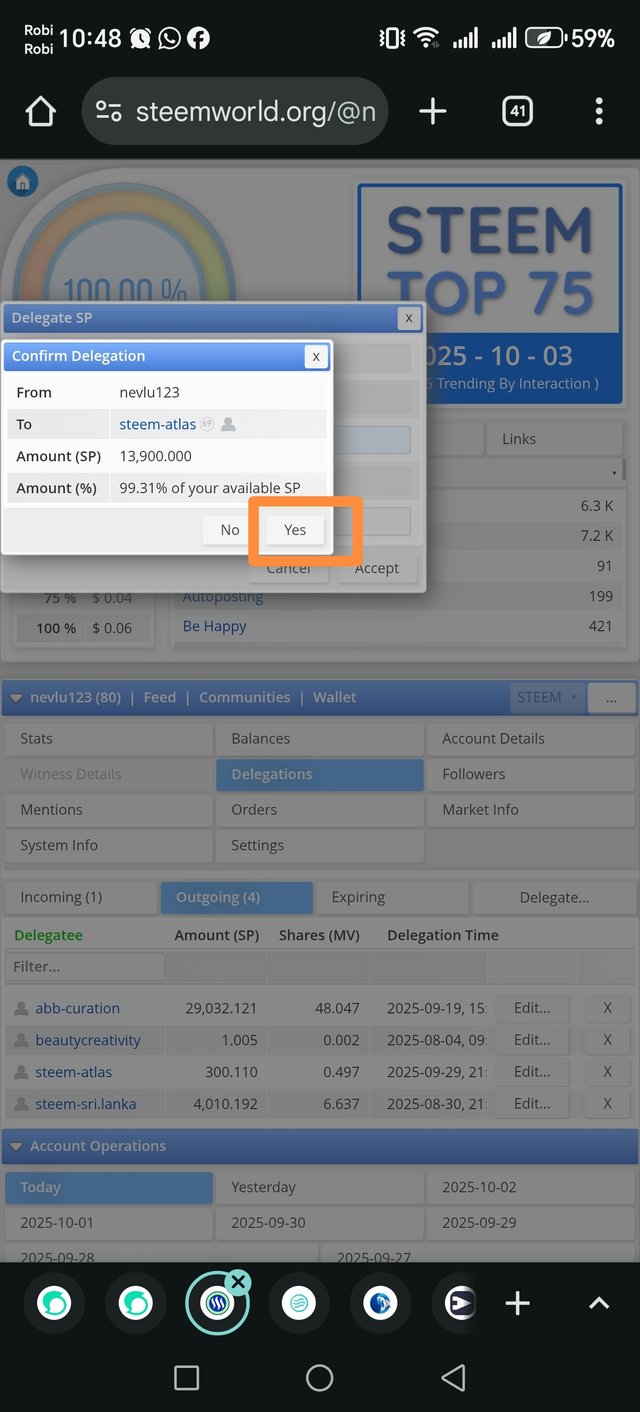Select the Yesterday operations tab
Image resolution: width=640 pixels, height=1412 pixels.
pos(320,1188)
